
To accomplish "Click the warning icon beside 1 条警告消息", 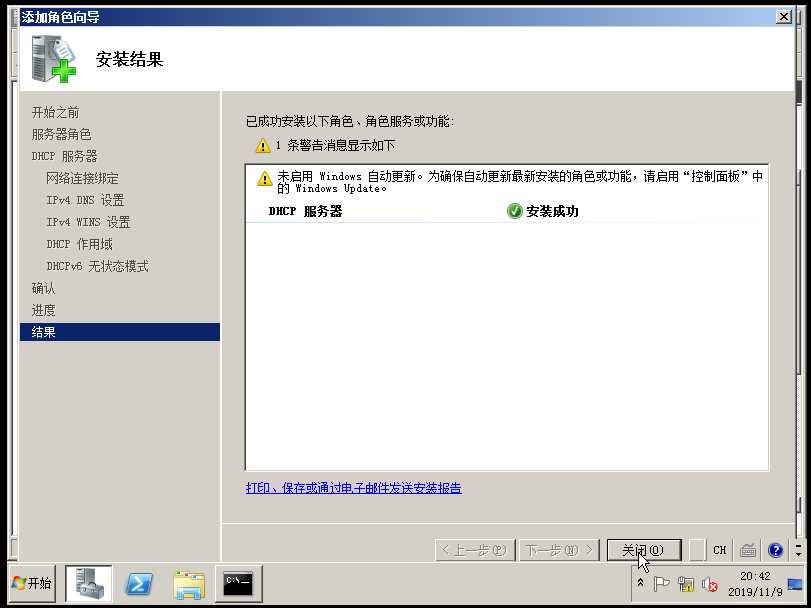I will pyautogui.click(x=263, y=145).
